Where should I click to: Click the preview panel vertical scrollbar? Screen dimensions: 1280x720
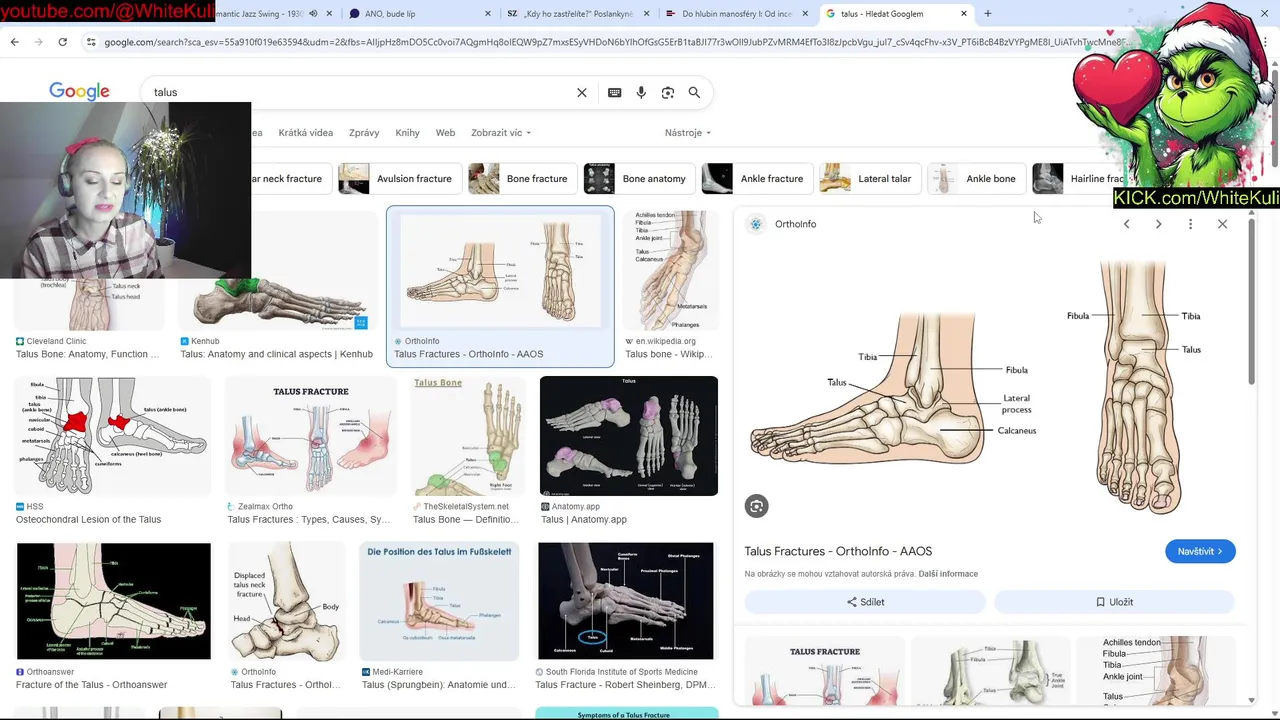tap(1251, 300)
